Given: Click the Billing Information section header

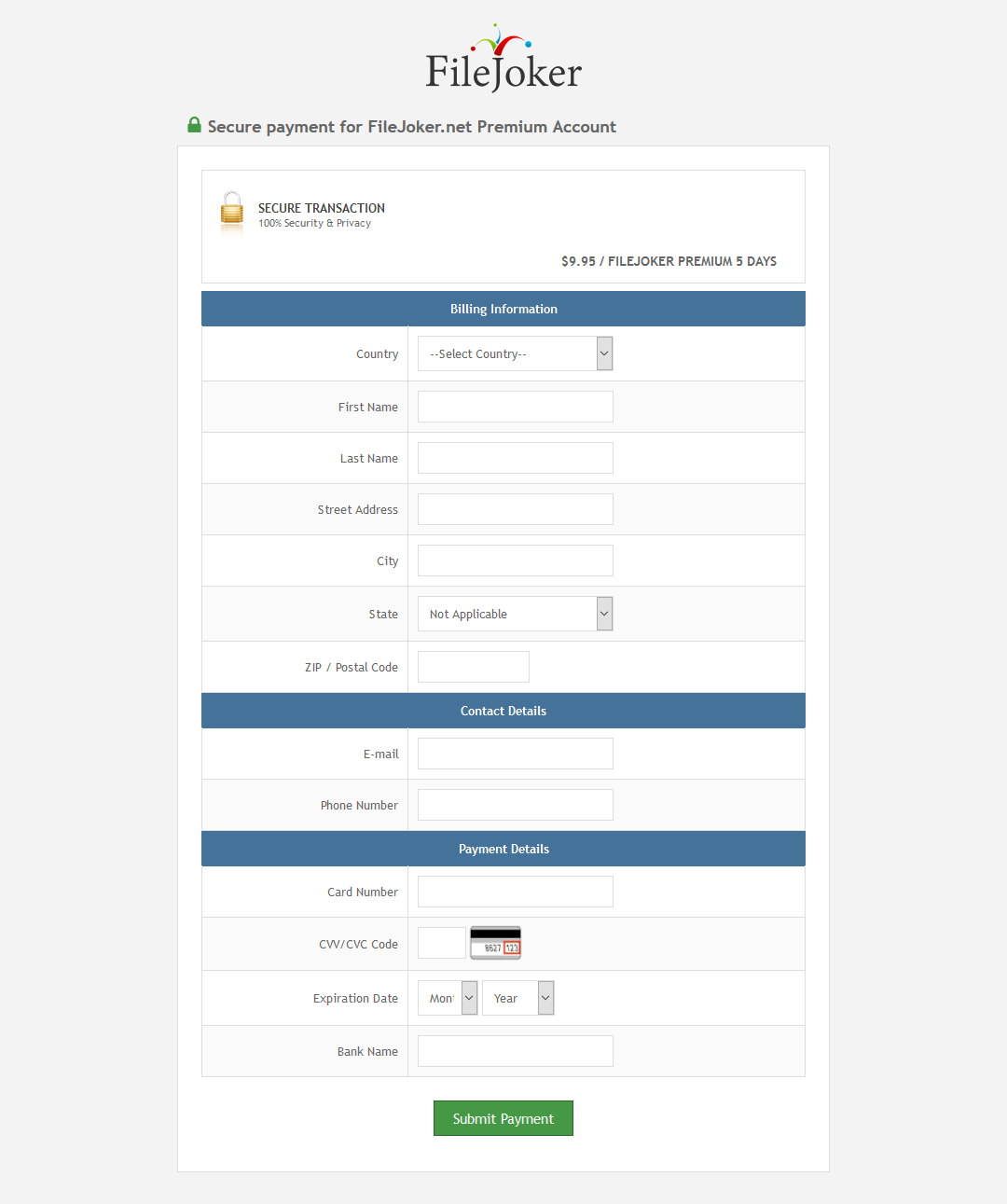Looking at the screenshot, I should tap(504, 309).
